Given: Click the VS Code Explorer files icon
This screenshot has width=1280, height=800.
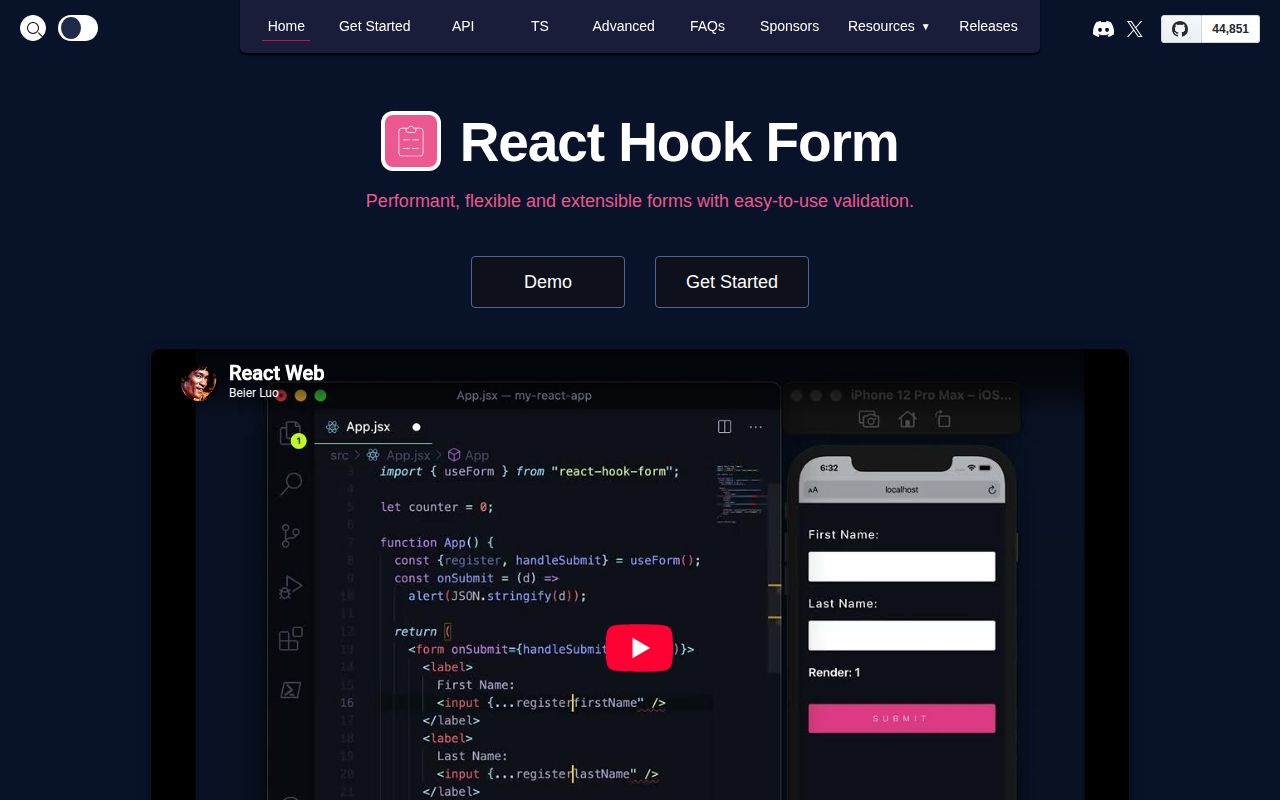Looking at the screenshot, I should tap(291, 433).
